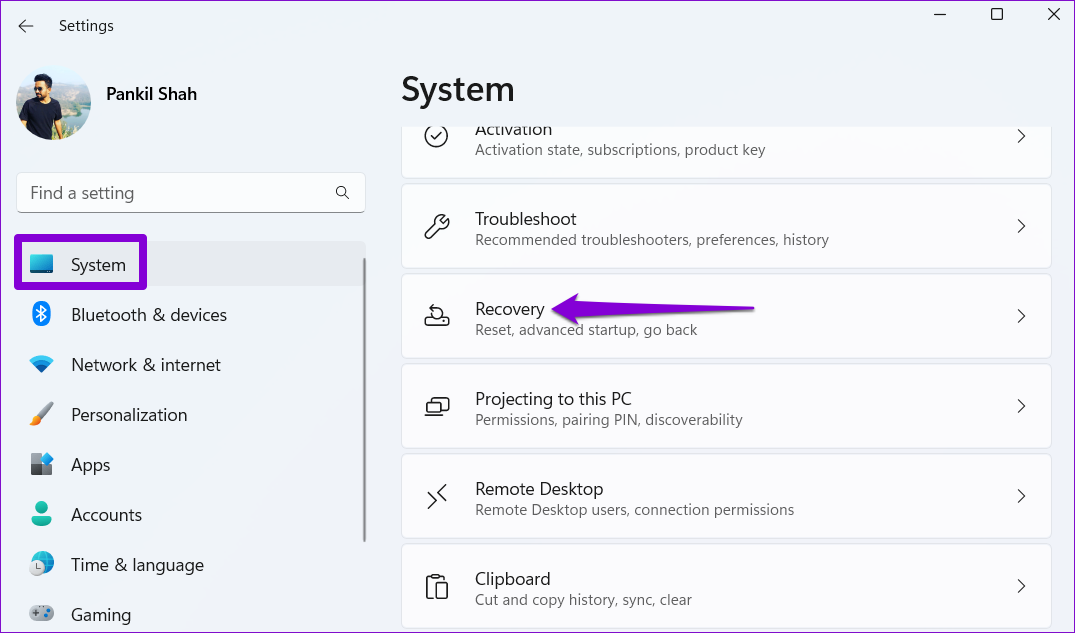Open Remote Desktop using its chevron
Screen dimensions: 1075x633
[x=1021, y=496]
